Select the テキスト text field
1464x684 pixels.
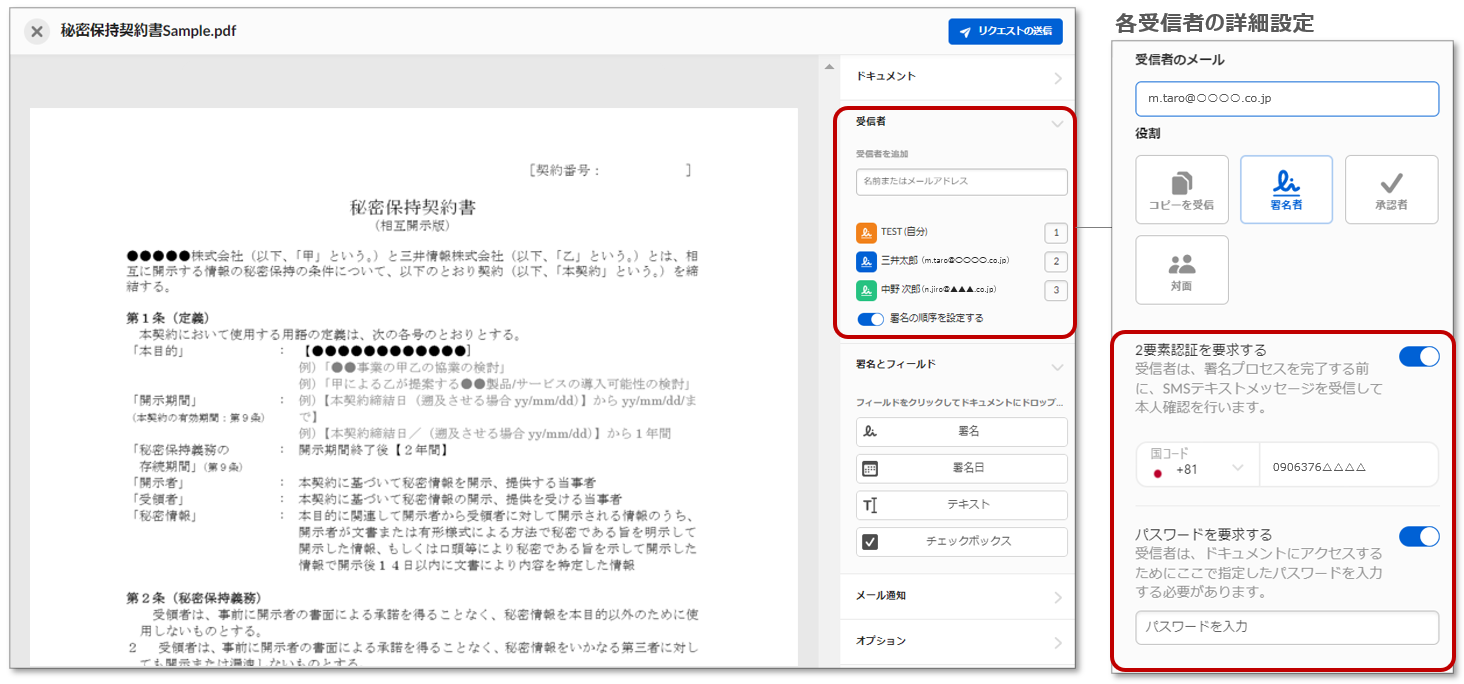click(x=961, y=505)
